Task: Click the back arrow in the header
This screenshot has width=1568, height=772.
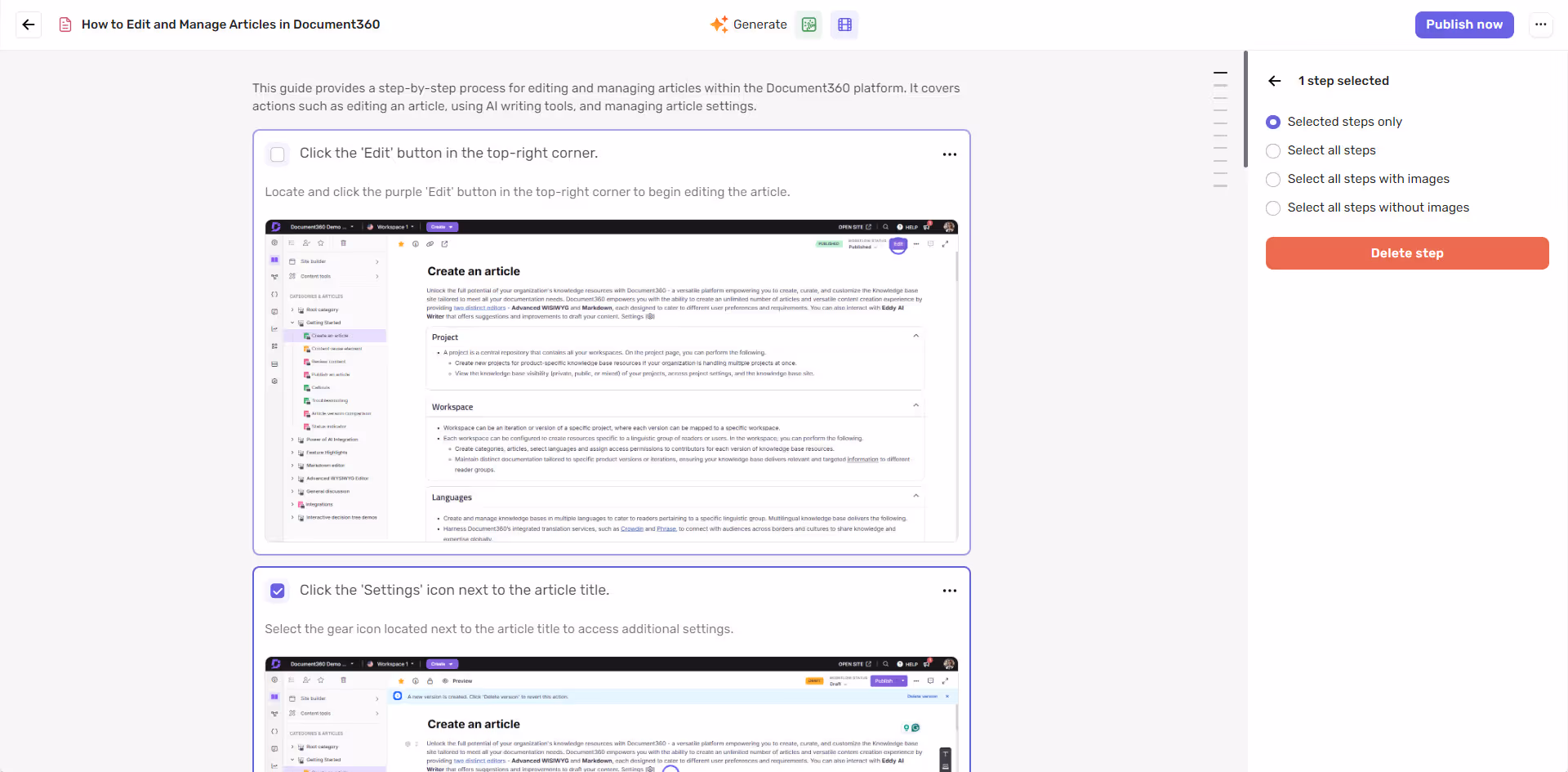Action: [x=29, y=25]
